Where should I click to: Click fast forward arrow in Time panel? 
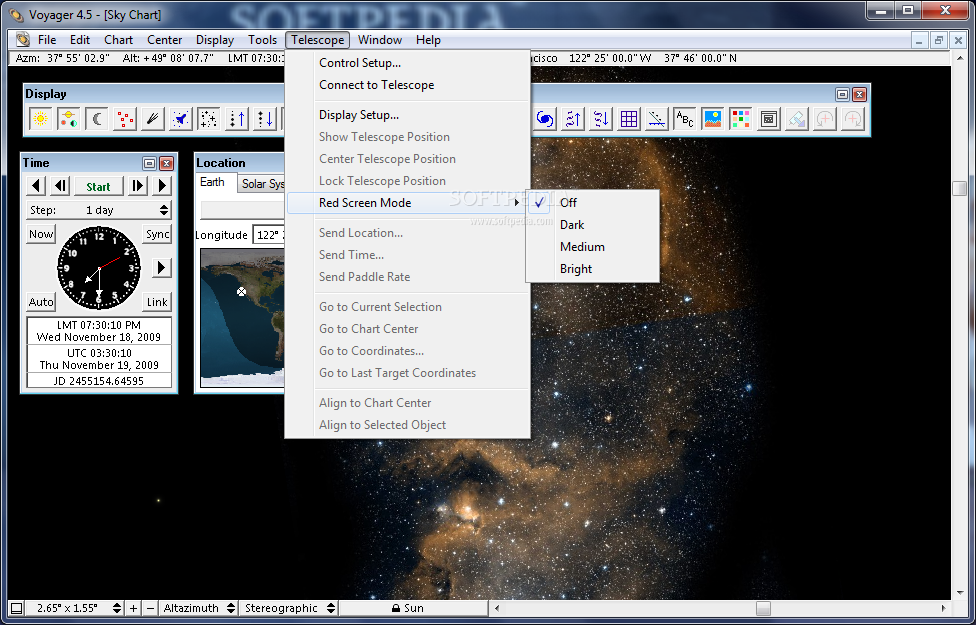pos(162,186)
